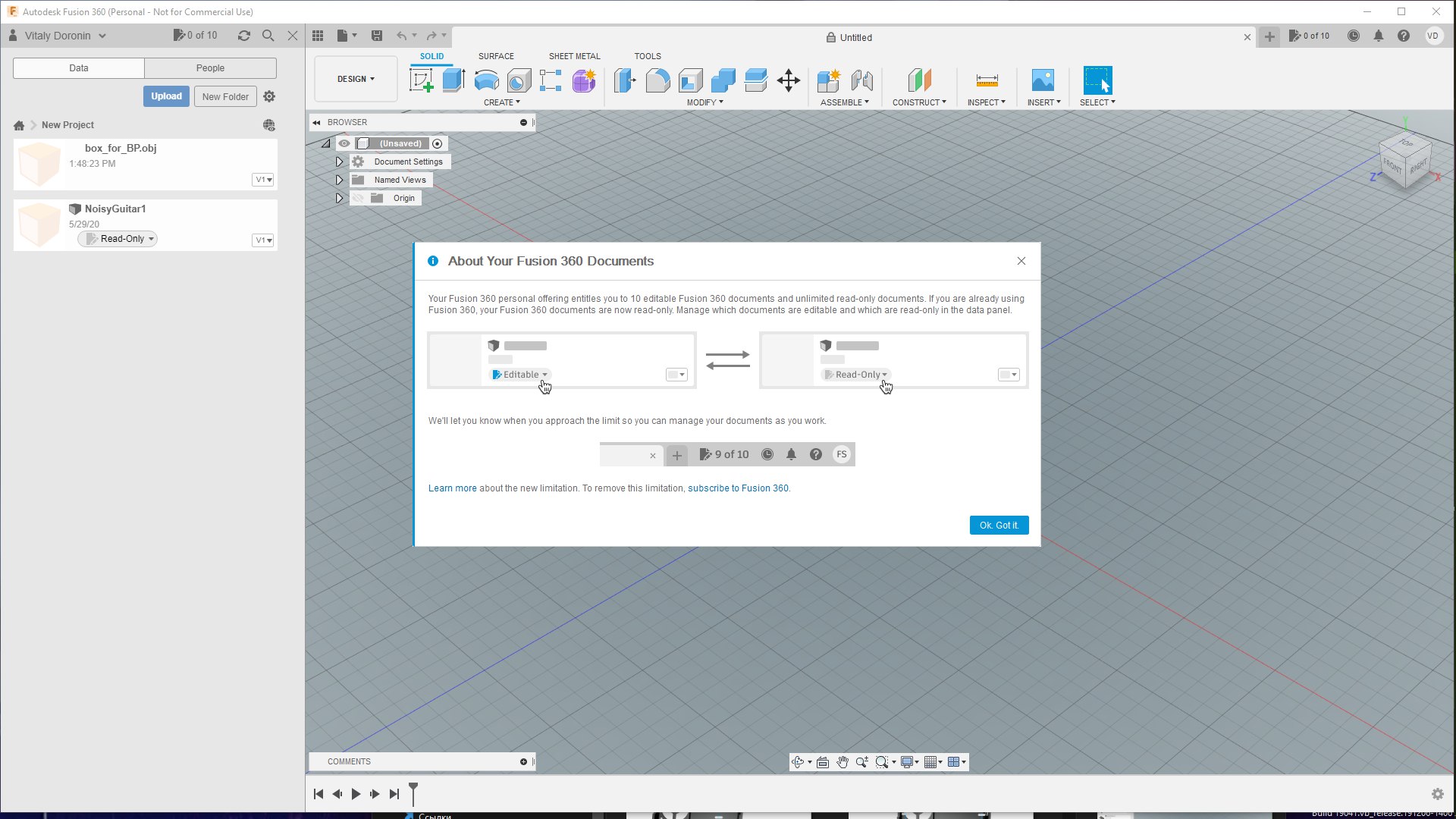Select the Data tab

[79, 68]
